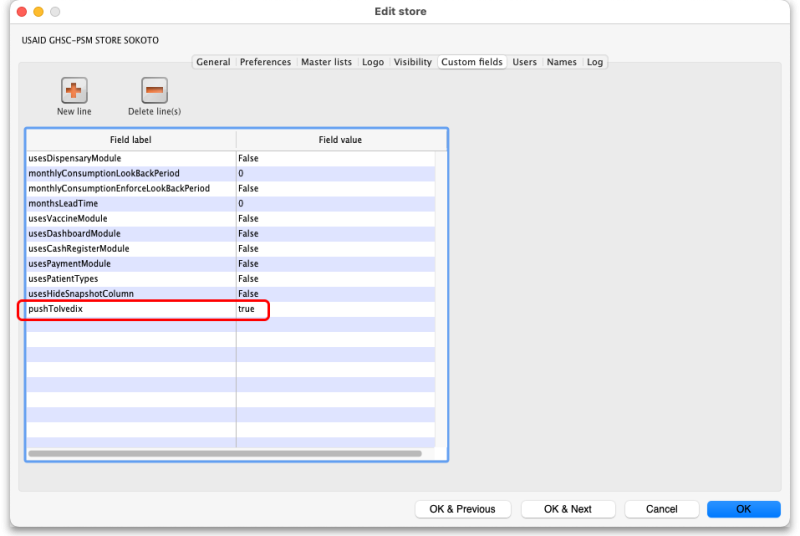800x536 pixels.
Task: Click the horizontal scrollbar under the table
Action: [x=225, y=453]
